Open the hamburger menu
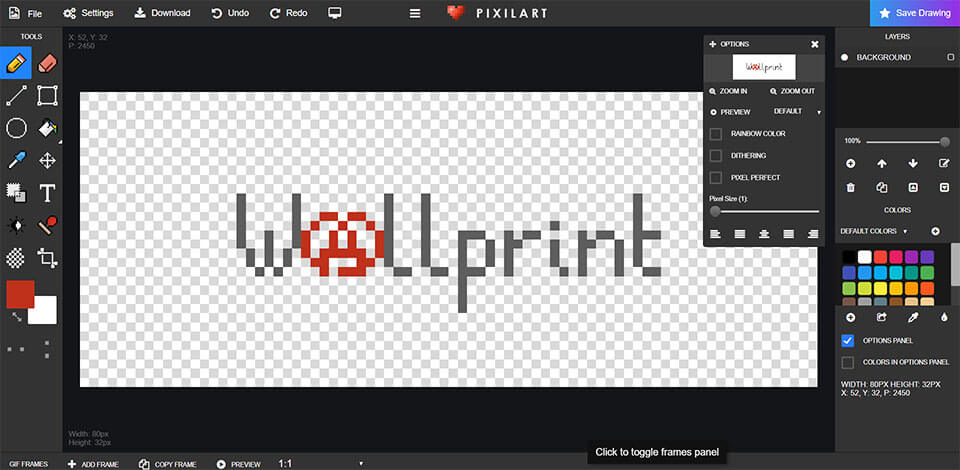 [415, 13]
